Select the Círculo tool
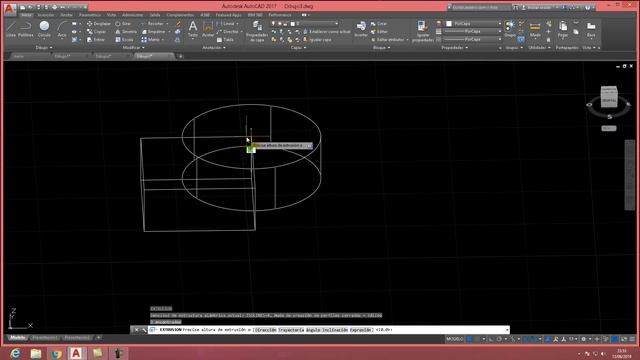 click(x=44, y=29)
